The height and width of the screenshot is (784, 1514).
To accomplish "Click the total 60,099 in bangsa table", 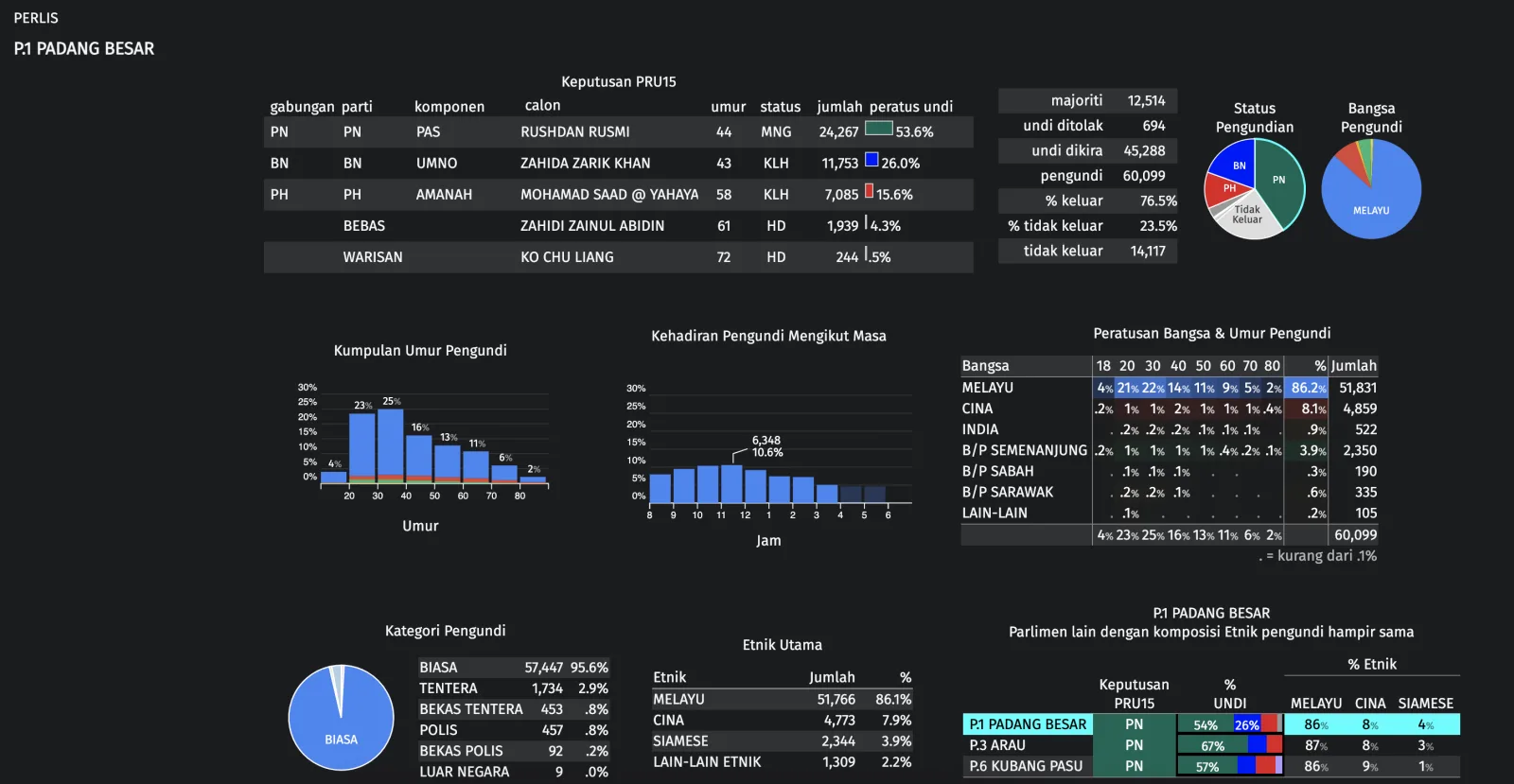I will [1355, 535].
